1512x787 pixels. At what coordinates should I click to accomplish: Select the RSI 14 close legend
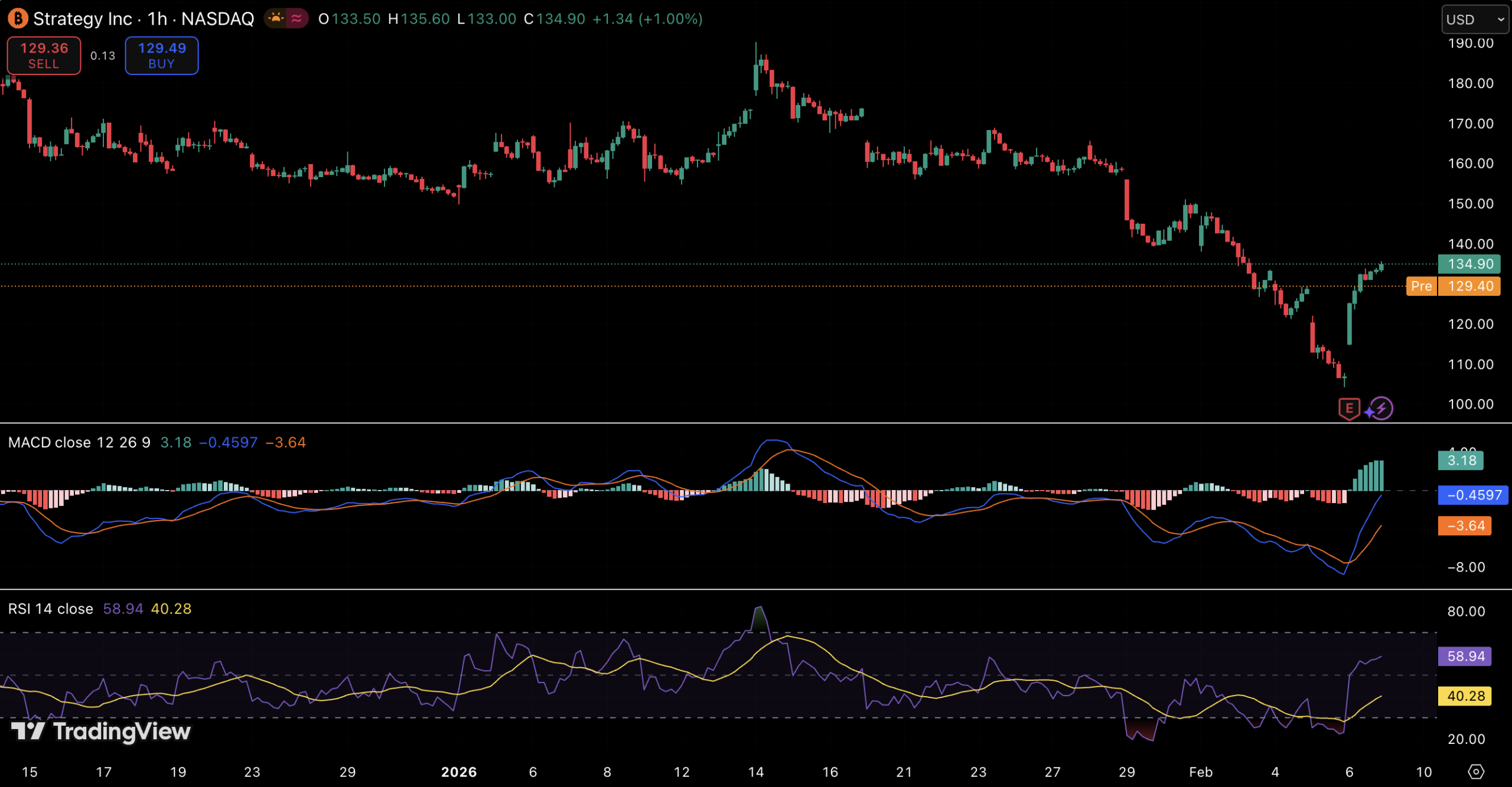click(x=51, y=609)
